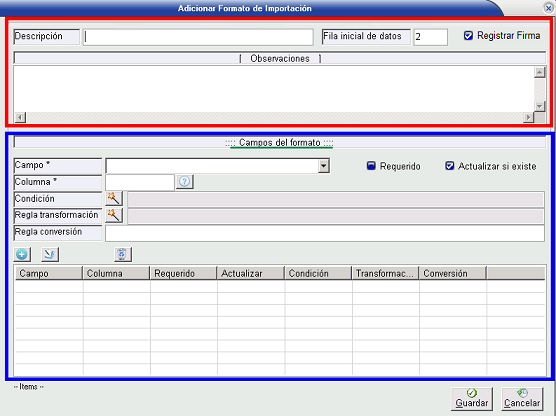Screen dimensions: 556x416
Task: Click the Observaciones scroll up arrow
Action: tap(539, 72)
